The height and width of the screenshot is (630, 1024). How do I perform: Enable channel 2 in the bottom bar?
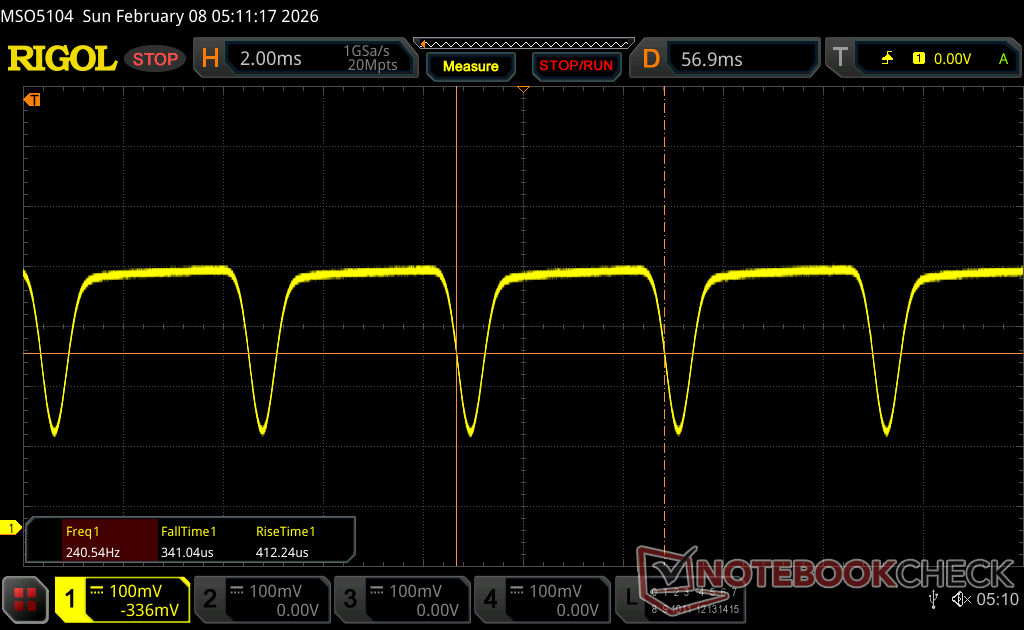coord(262,599)
